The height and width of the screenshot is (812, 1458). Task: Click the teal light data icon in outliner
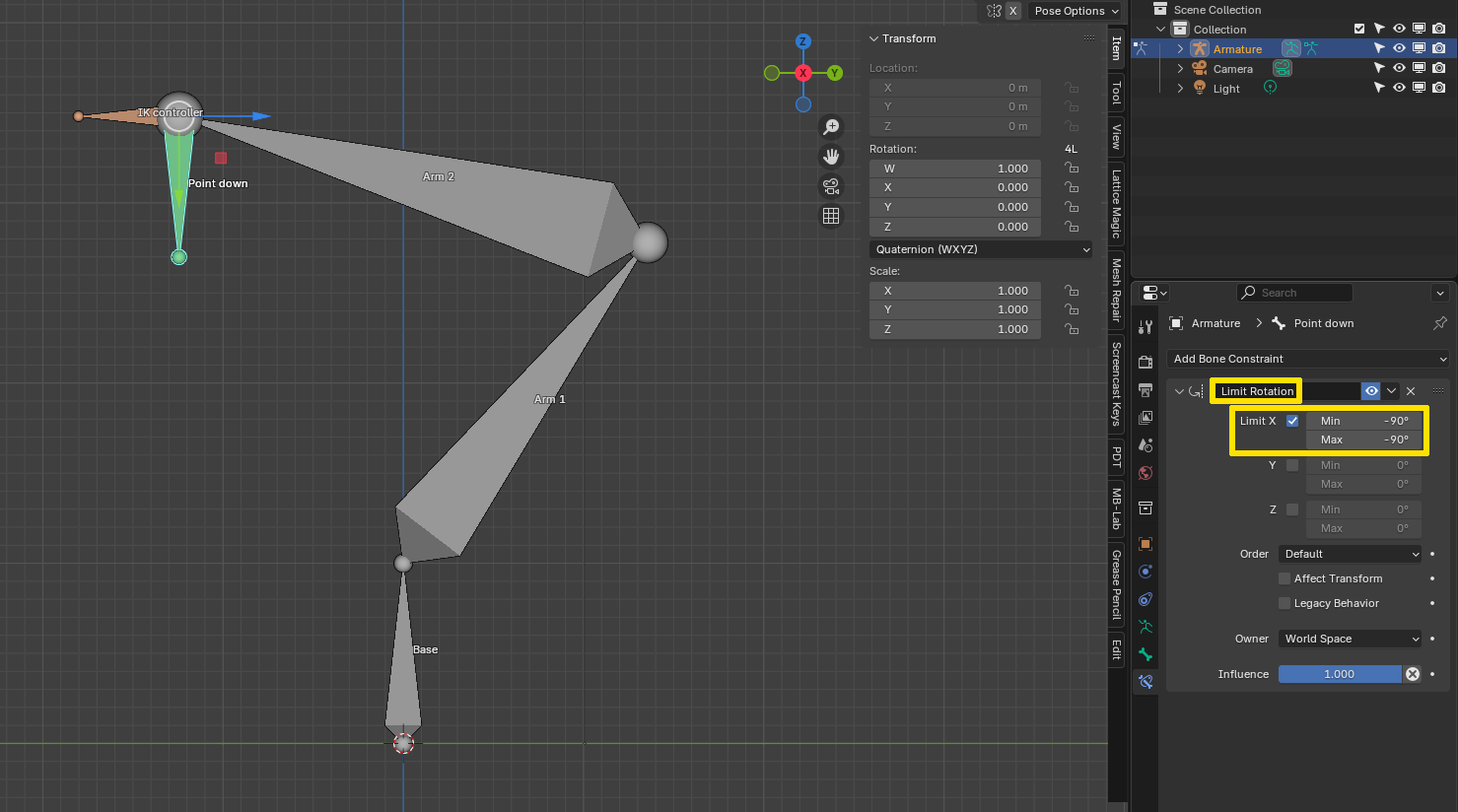(1270, 88)
